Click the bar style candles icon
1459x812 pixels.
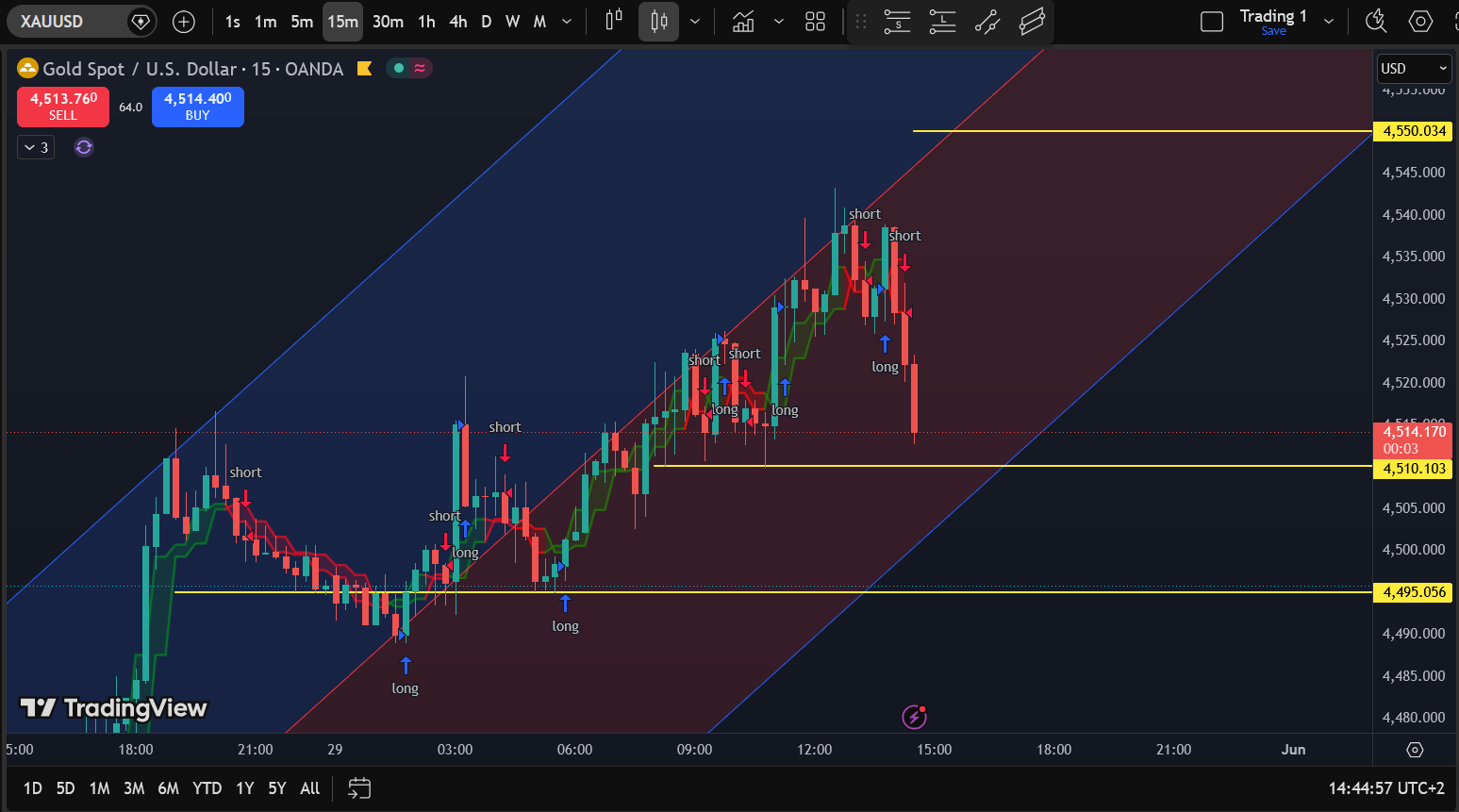(x=658, y=21)
